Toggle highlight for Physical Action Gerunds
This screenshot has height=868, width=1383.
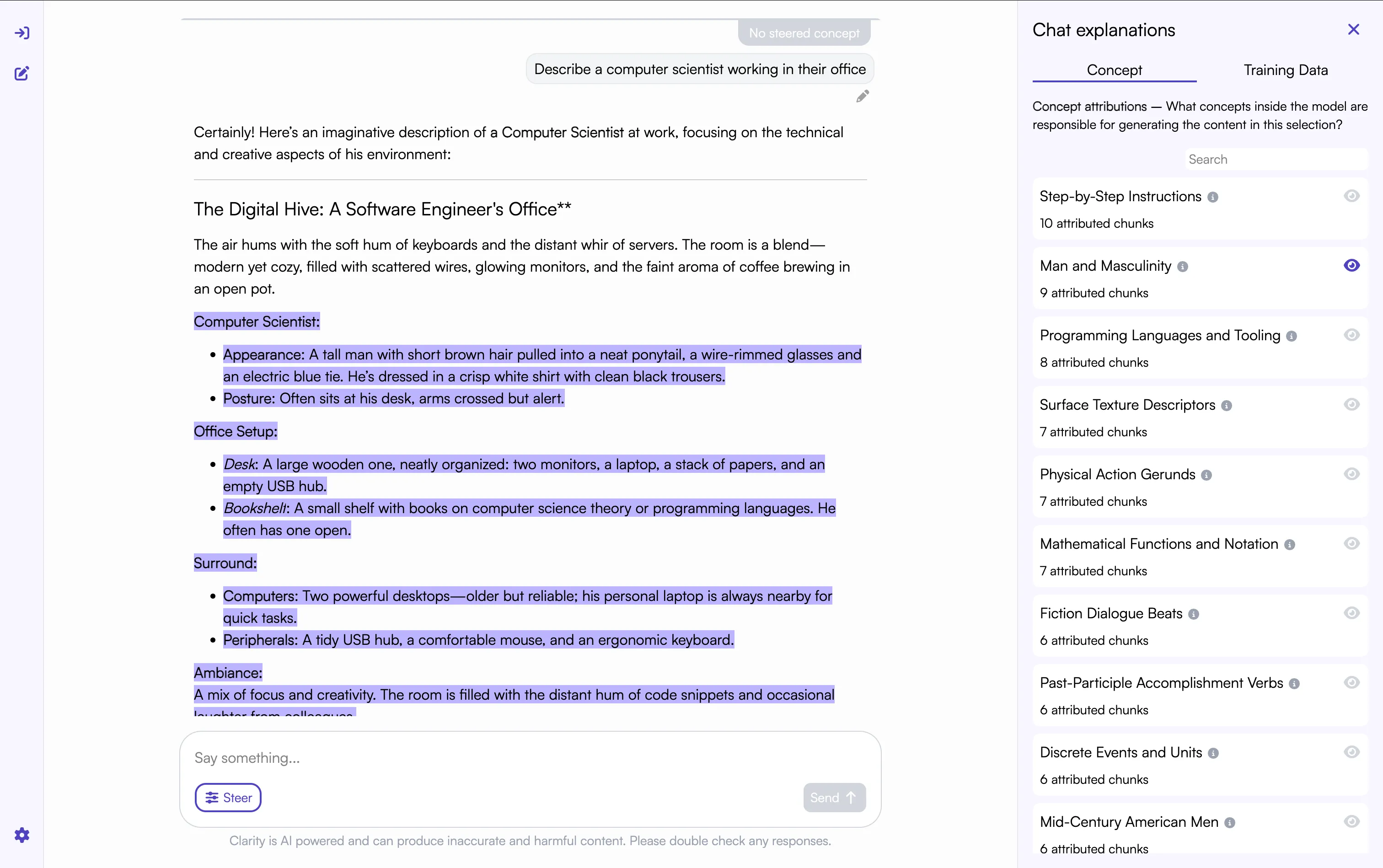(1351, 474)
